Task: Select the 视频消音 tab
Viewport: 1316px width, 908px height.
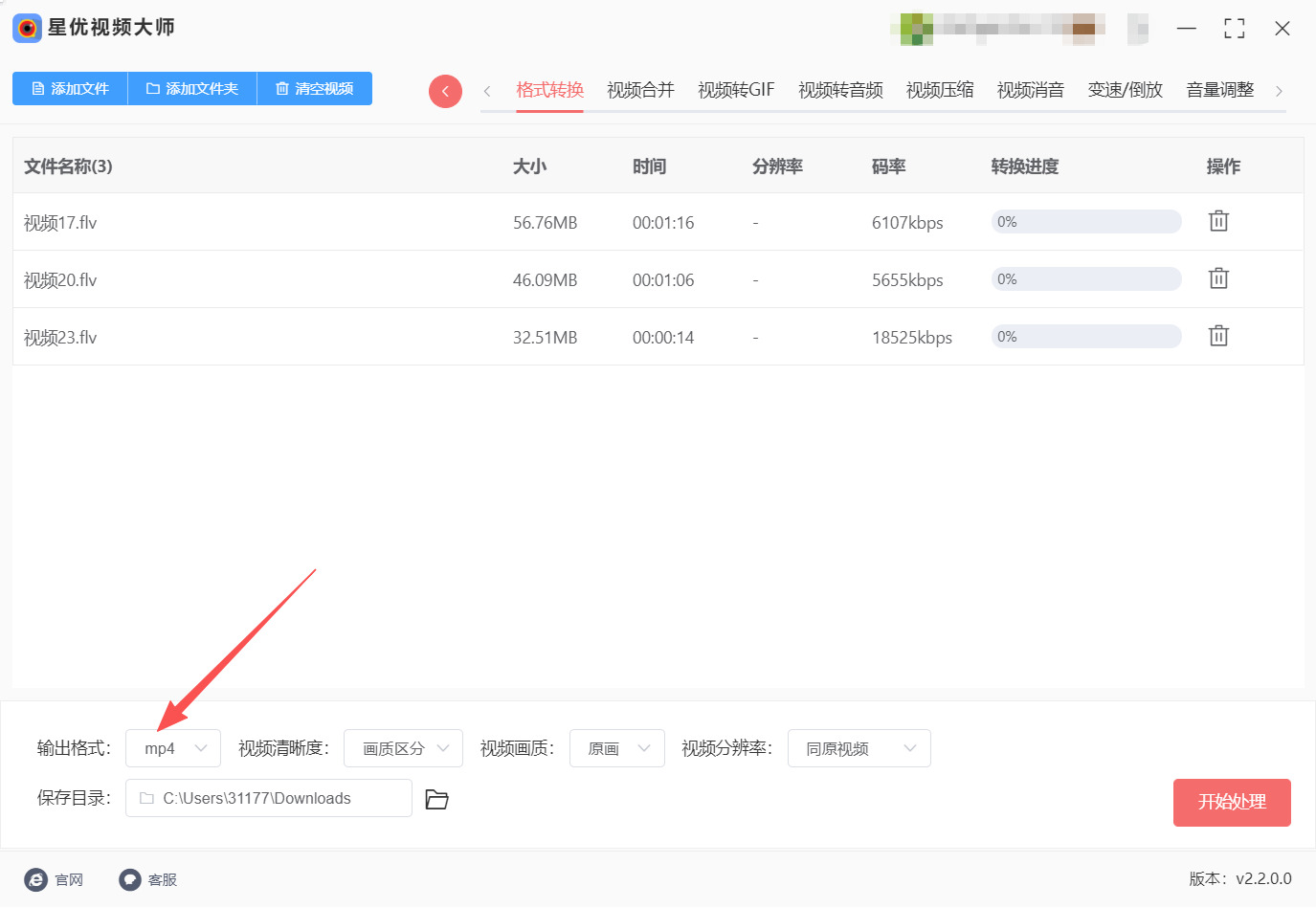Action: point(1031,90)
